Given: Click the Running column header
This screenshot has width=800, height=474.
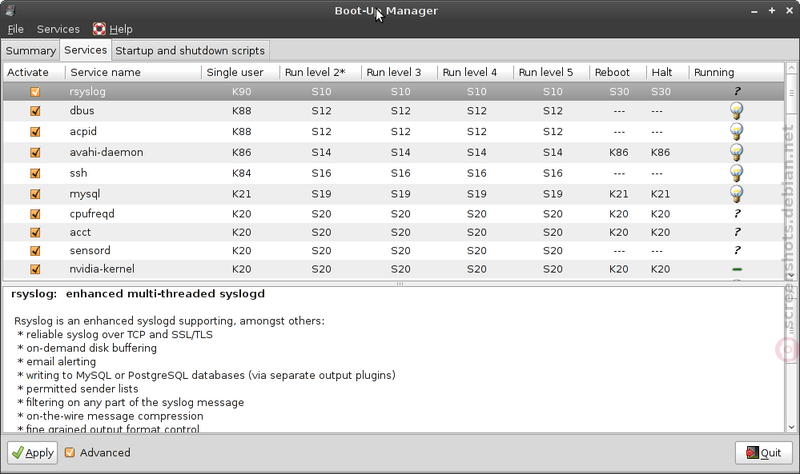Looking at the screenshot, I should [736, 72].
